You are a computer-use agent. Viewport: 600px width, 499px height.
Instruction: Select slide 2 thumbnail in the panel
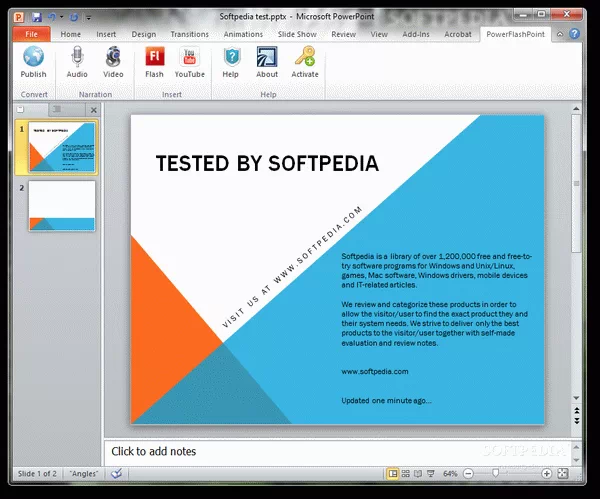pyautogui.click(x=62, y=206)
